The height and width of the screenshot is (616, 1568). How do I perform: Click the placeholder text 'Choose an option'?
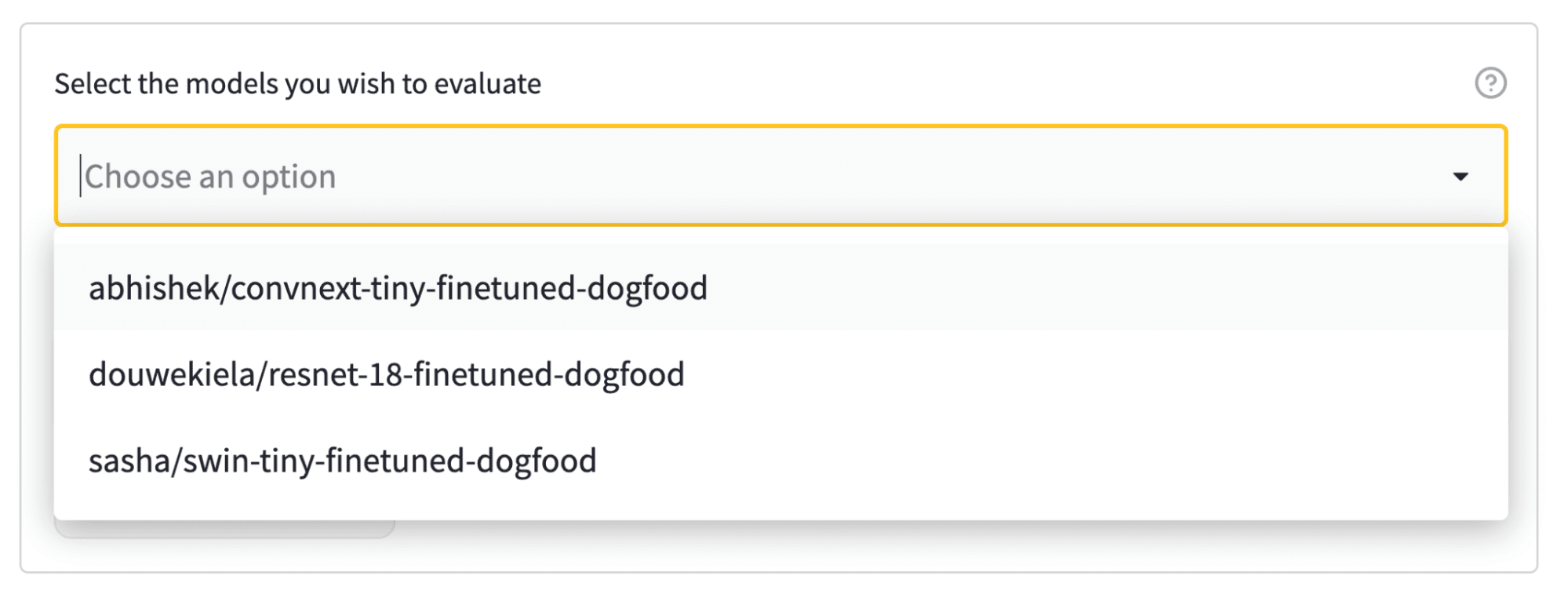click(x=210, y=177)
